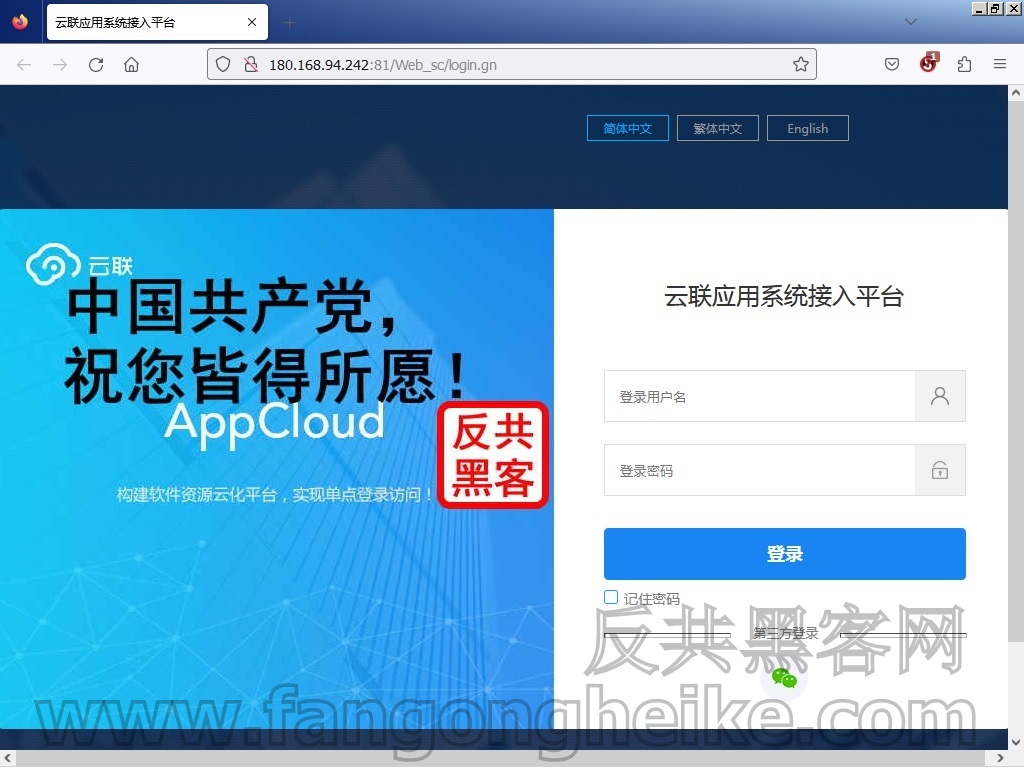Click horizontal scrollbar left arrow
Image resolution: width=1024 pixels, height=768 pixels.
[7, 758]
